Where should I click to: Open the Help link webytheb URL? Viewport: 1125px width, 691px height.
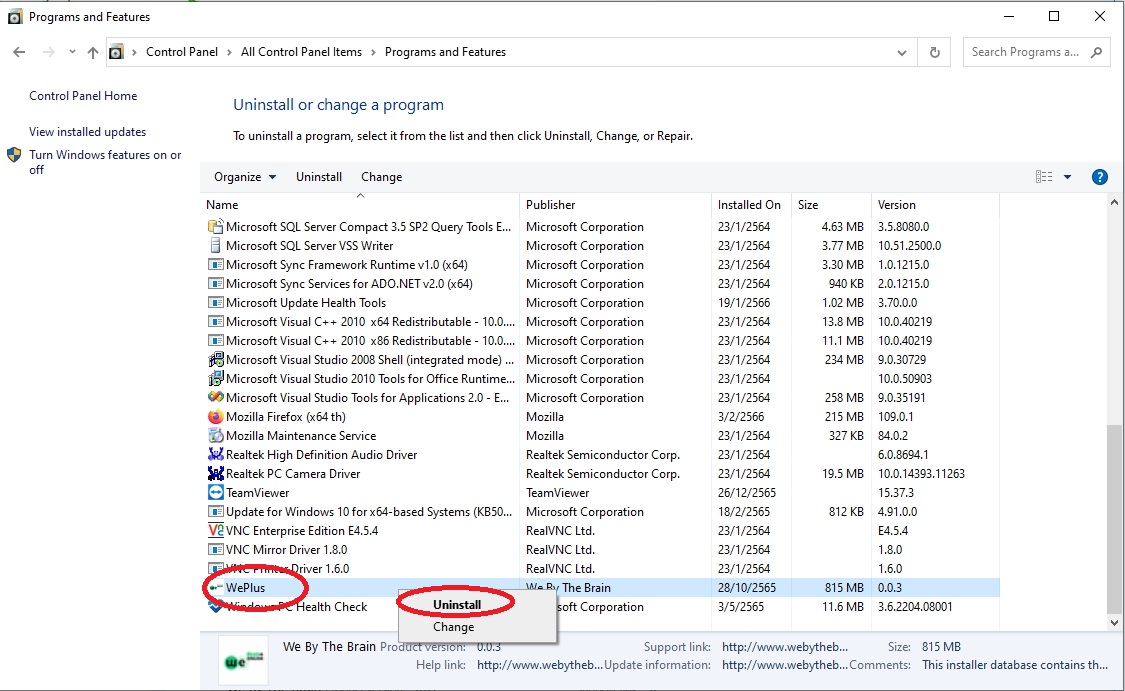(540, 665)
